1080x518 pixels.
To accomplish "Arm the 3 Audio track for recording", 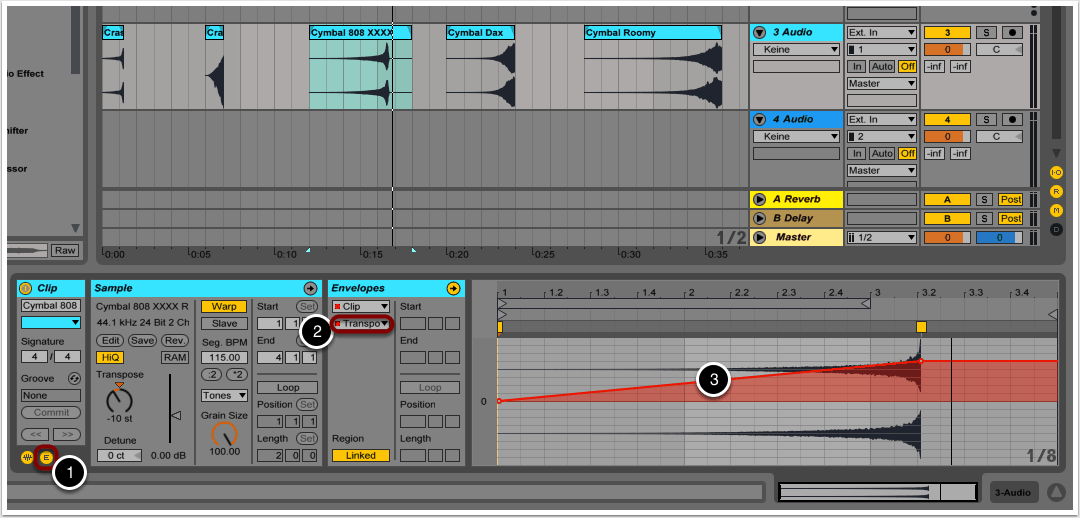I will click(x=1012, y=33).
